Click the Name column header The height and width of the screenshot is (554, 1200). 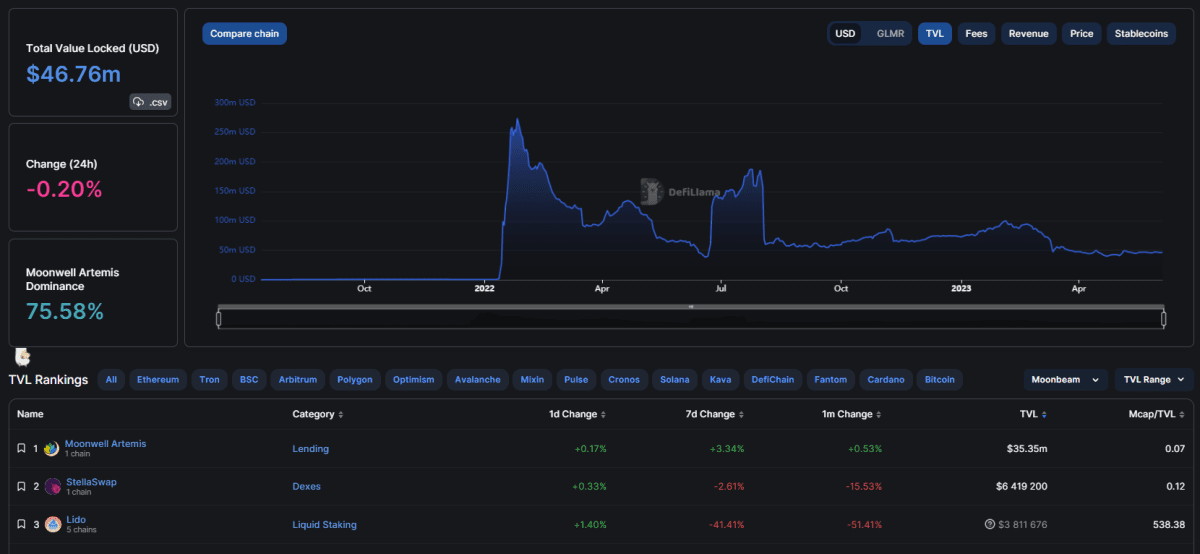(x=30, y=414)
